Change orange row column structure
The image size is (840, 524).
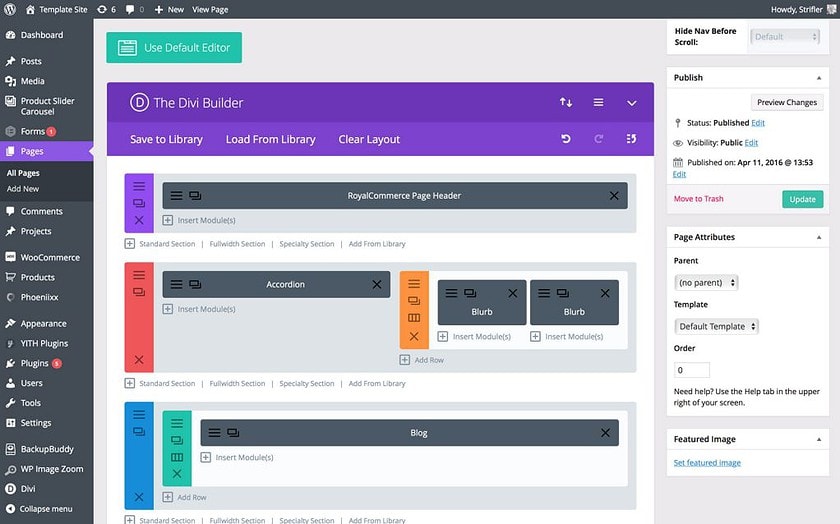(414, 318)
